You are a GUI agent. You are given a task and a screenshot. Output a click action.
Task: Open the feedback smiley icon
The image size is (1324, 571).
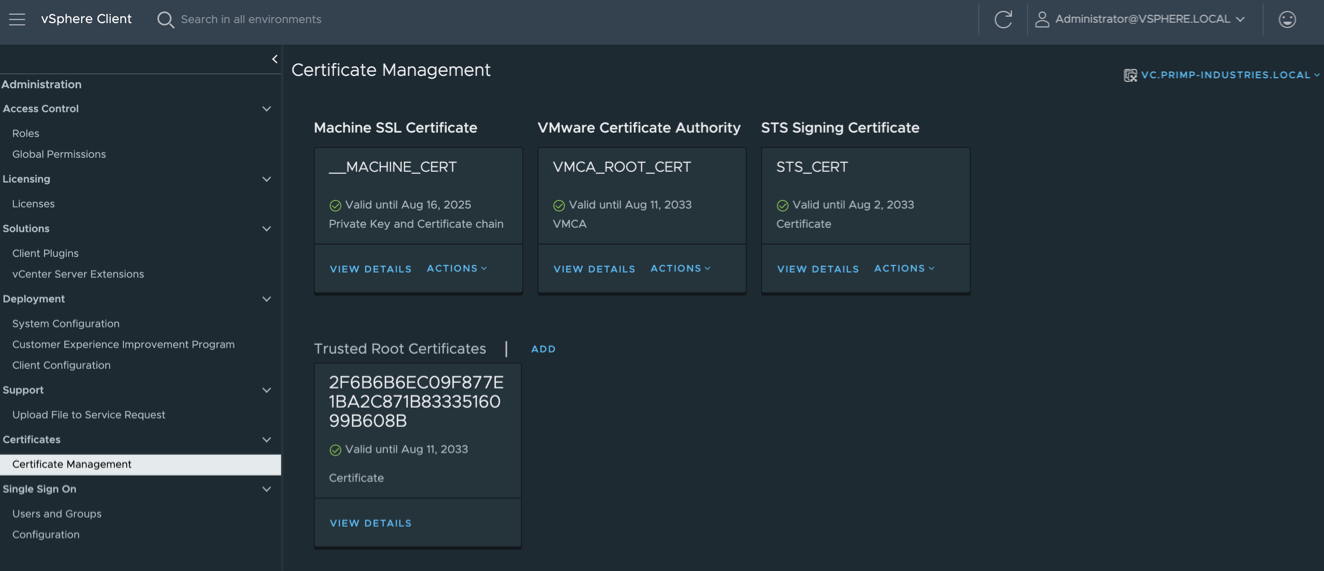(x=1287, y=19)
